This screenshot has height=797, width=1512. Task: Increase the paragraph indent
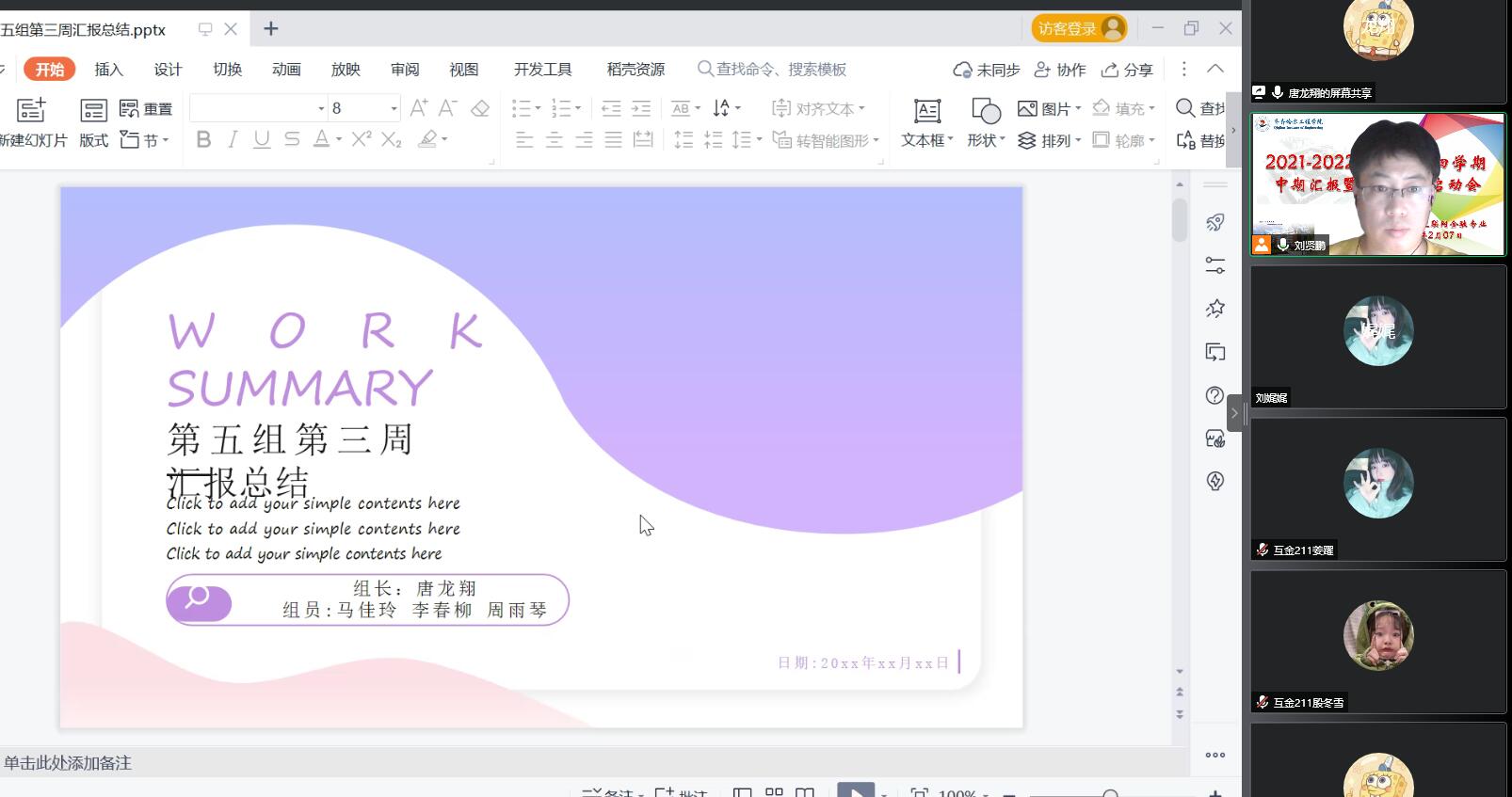tap(641, 108)
